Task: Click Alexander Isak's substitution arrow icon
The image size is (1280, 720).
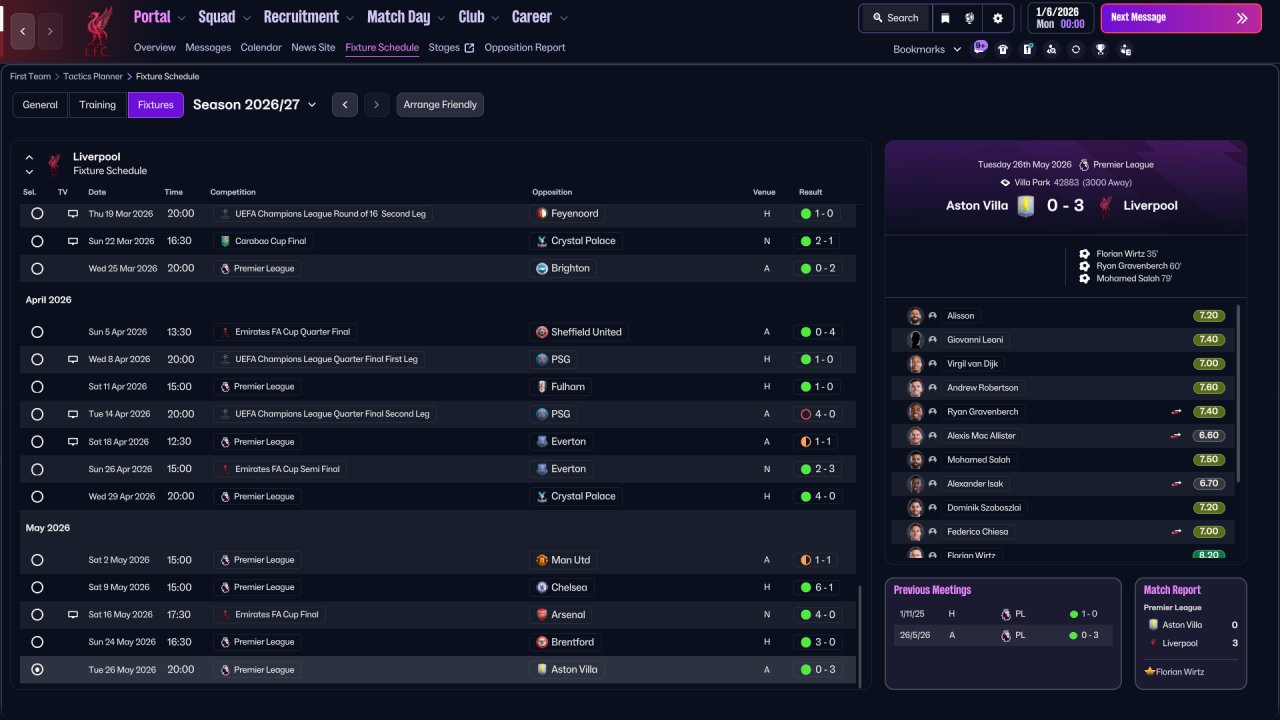Action: (x=1177, y=484)
